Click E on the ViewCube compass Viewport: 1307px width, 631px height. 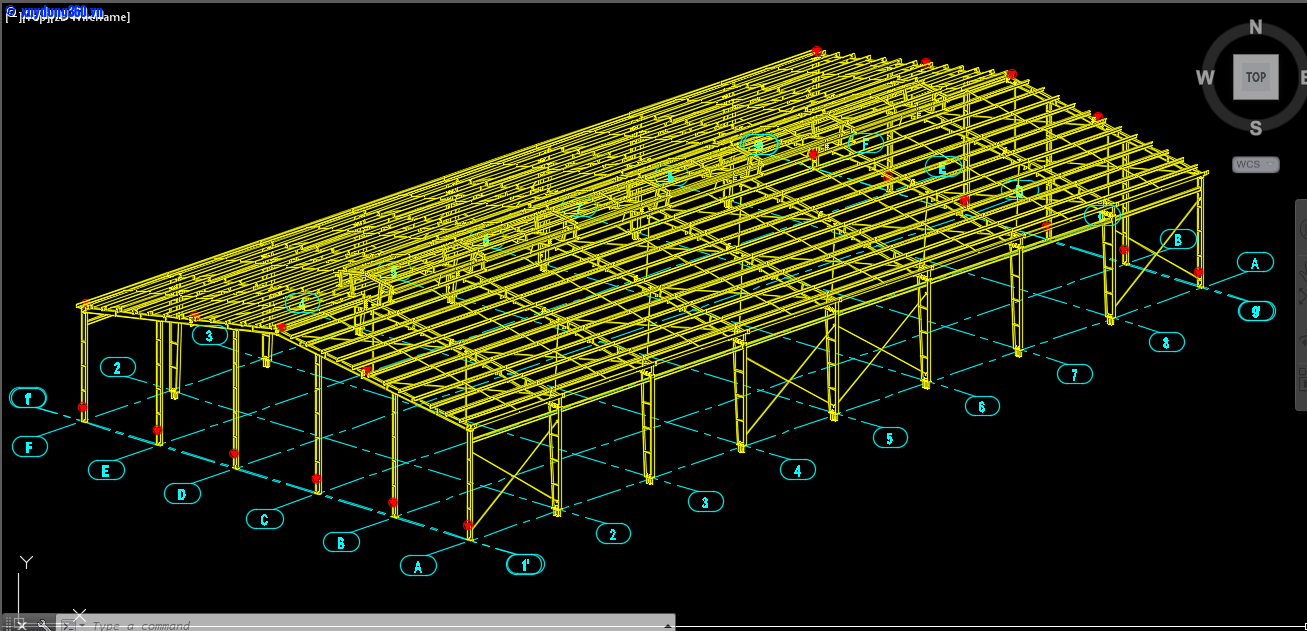coord(1303,77)
